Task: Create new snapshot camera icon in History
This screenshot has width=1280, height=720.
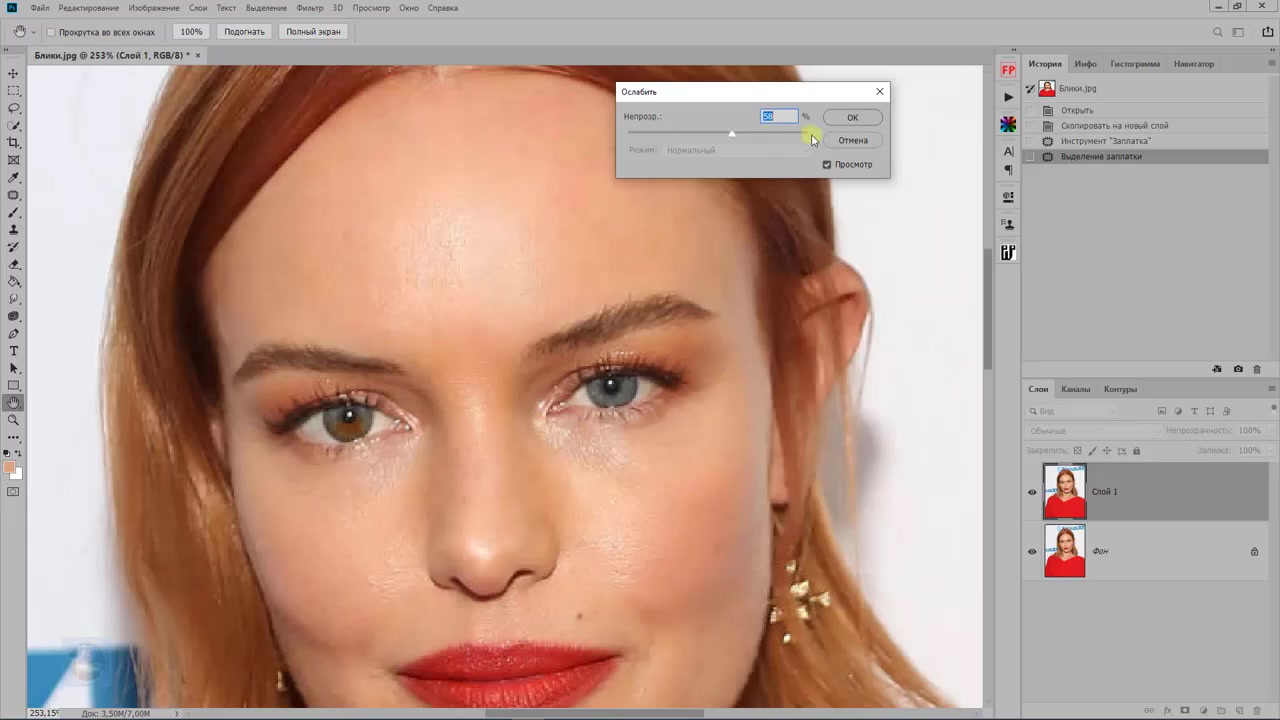Action: [x=1238, y=369]
